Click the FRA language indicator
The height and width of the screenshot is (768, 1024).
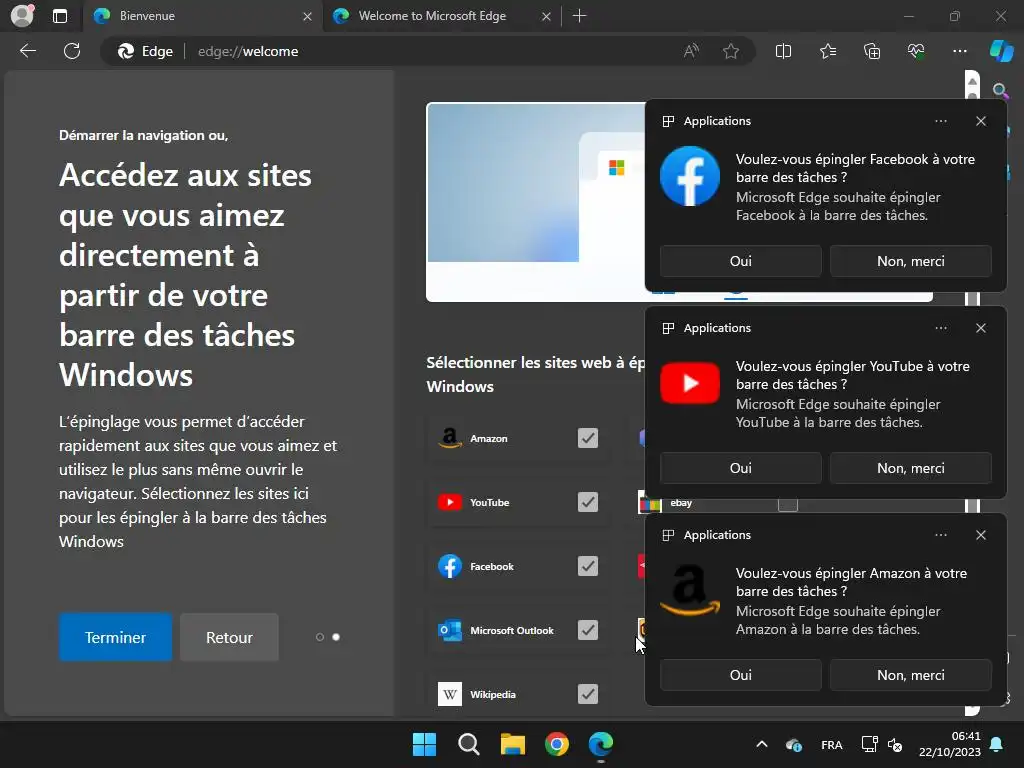coord(831,745)
